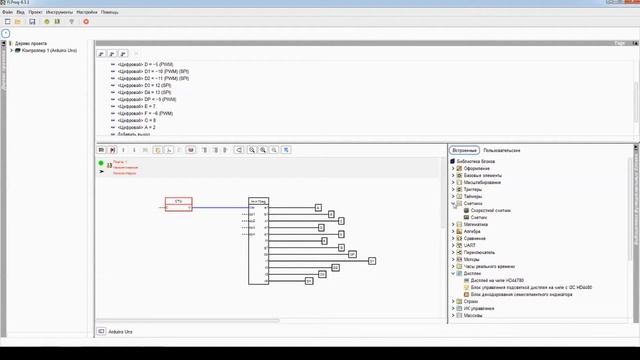Click the first icon of the canvas toolbar
This screenshot has width=640, height=360.
(x=101, y=150)
